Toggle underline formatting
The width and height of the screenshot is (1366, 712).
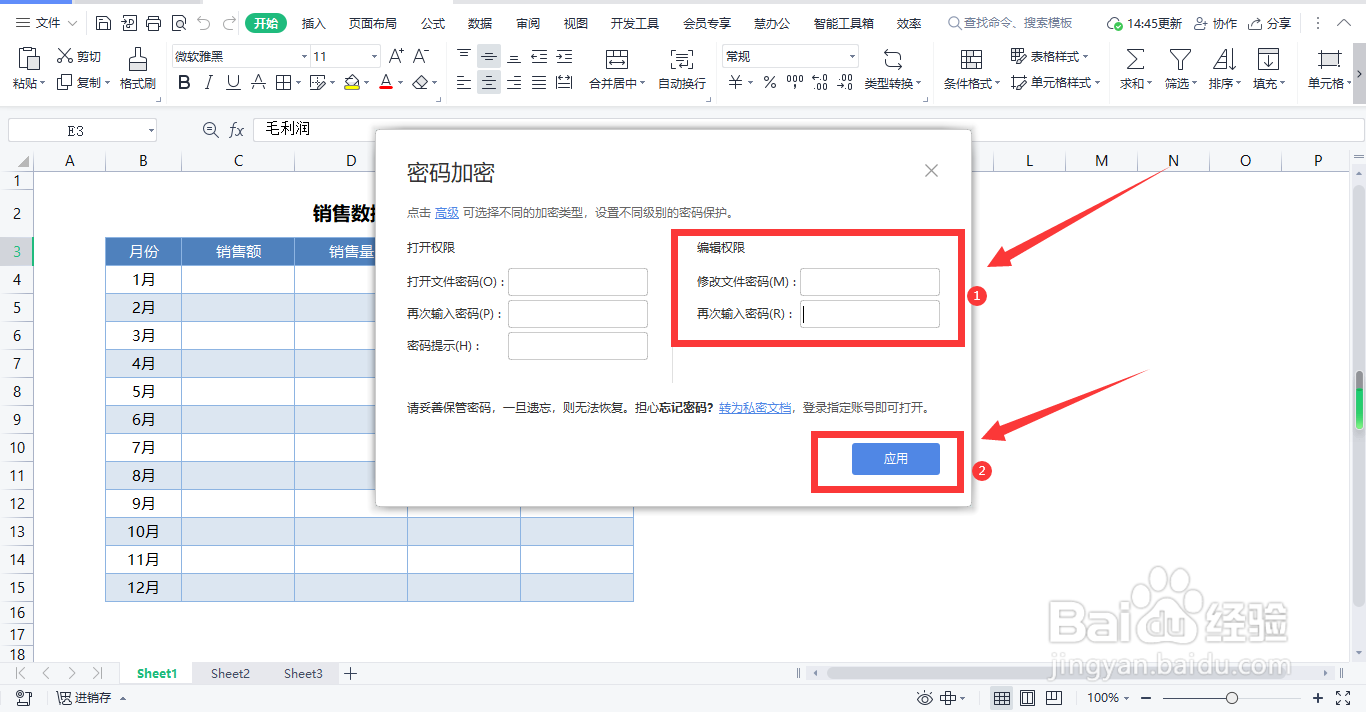tap(233, 83)
